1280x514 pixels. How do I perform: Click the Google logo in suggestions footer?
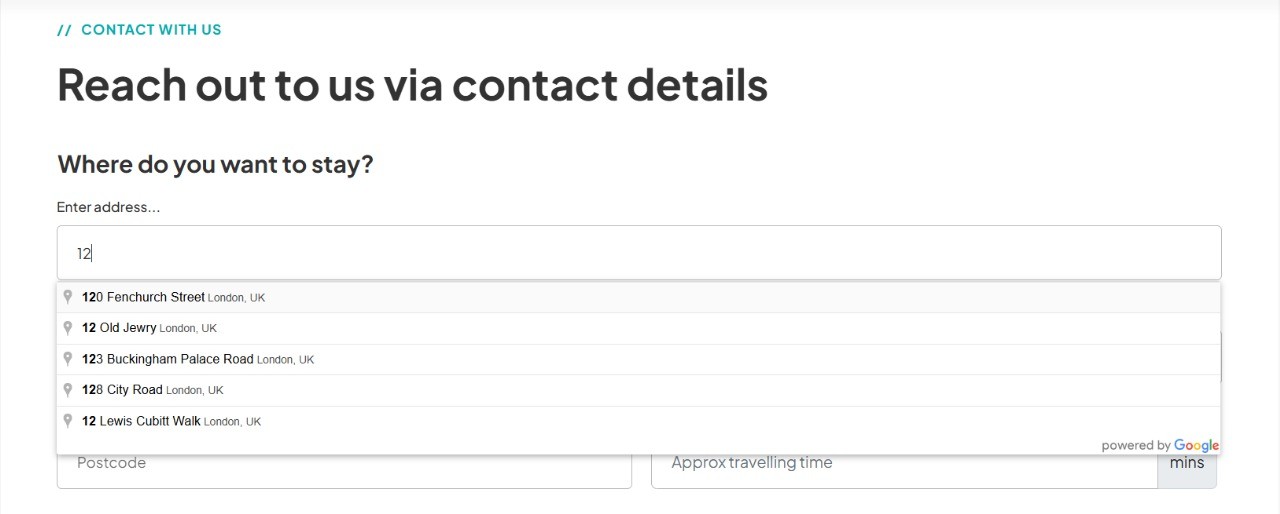[1196, 446]
